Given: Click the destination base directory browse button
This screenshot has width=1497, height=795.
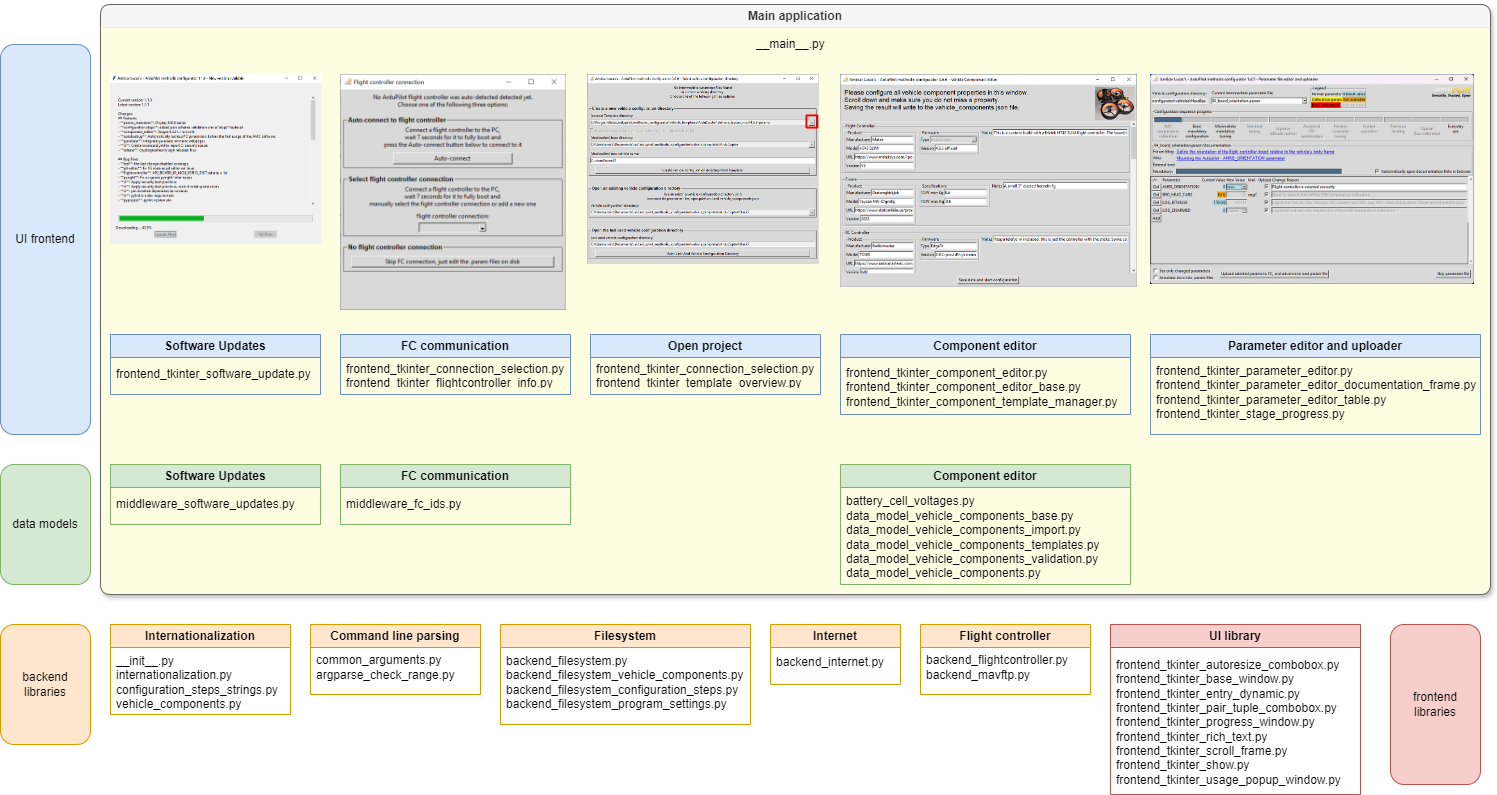Looking at the screenshot, I should tap(811, 144).
